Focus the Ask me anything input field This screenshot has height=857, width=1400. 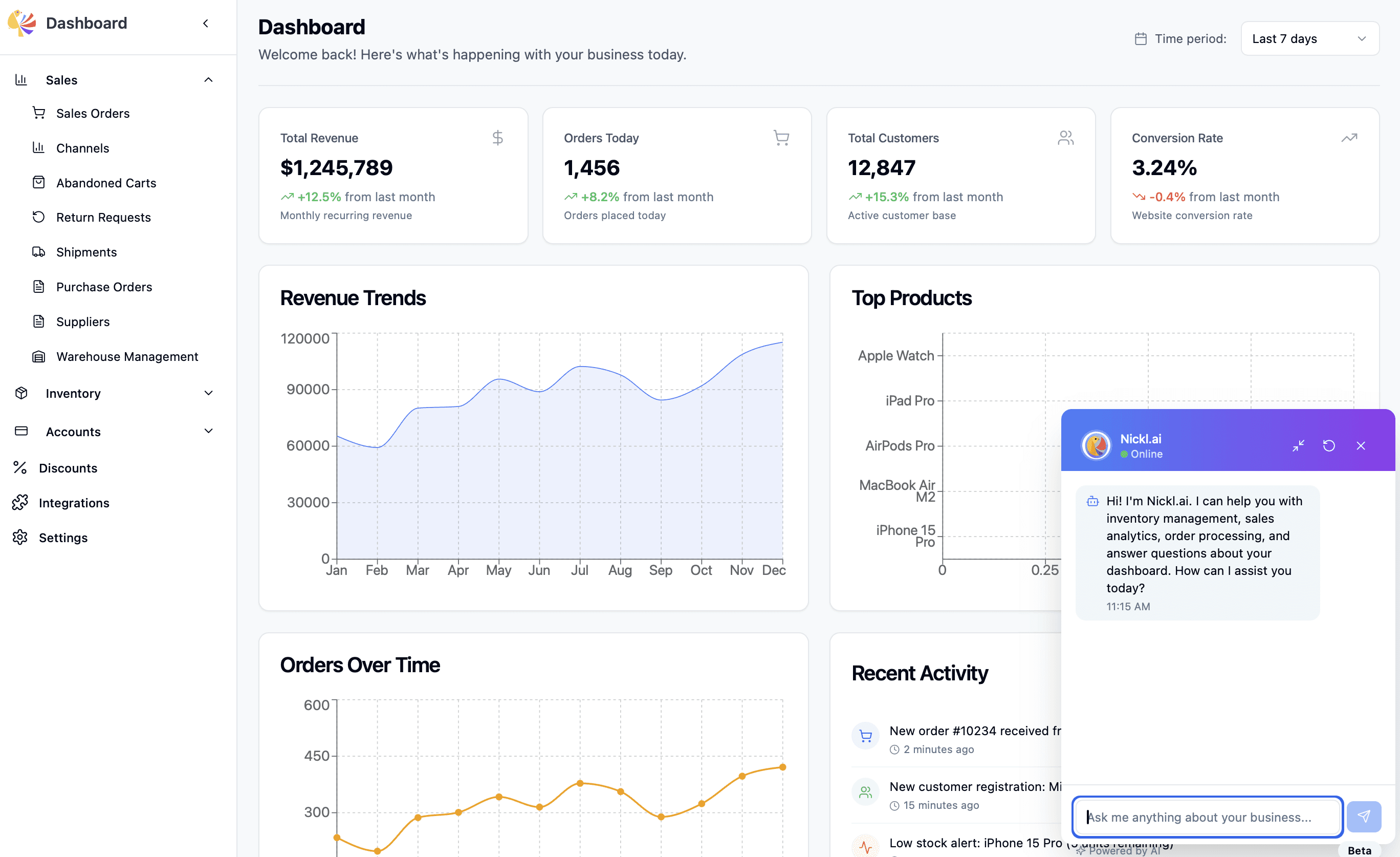1208,817
